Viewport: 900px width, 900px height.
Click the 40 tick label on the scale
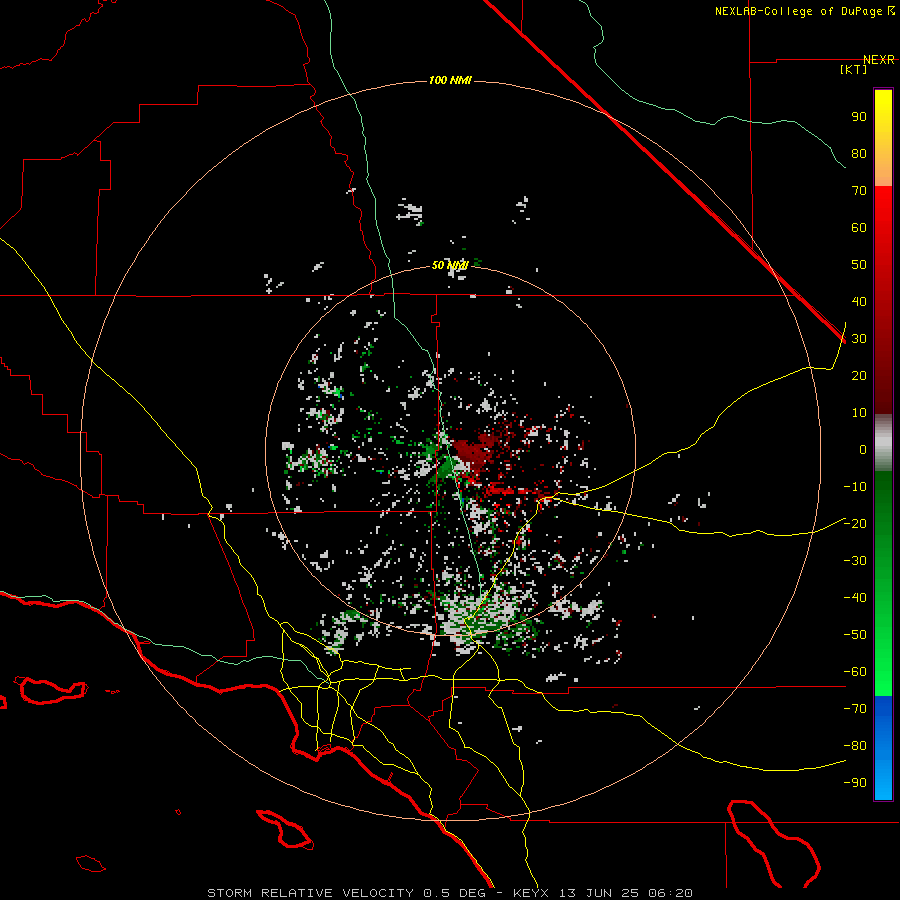click(859, 302)
